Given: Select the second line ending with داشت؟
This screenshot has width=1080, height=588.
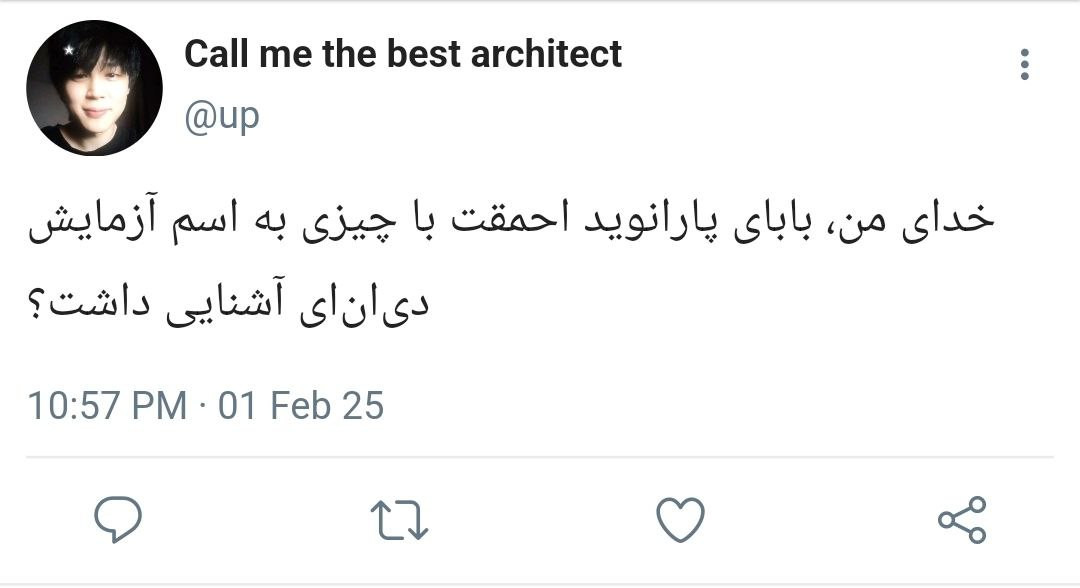Looking at the screenshot, I should click(x=230, y=304).
